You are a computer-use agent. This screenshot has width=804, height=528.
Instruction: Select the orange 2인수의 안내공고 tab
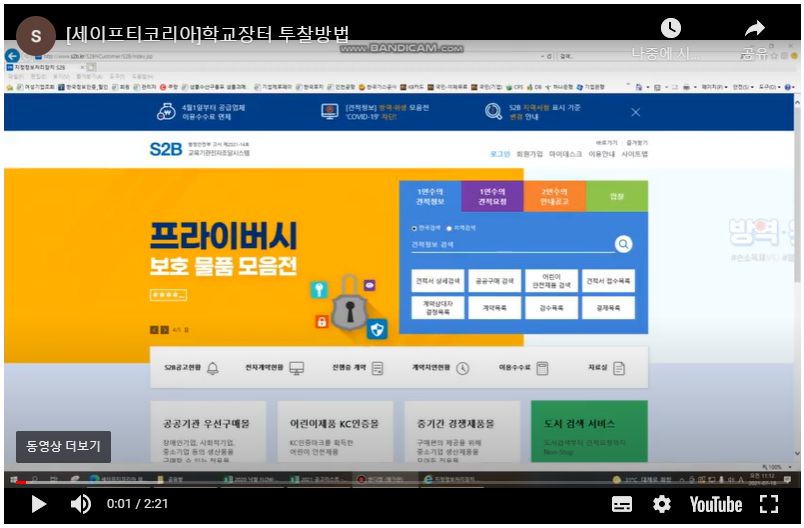pos(554,196)
